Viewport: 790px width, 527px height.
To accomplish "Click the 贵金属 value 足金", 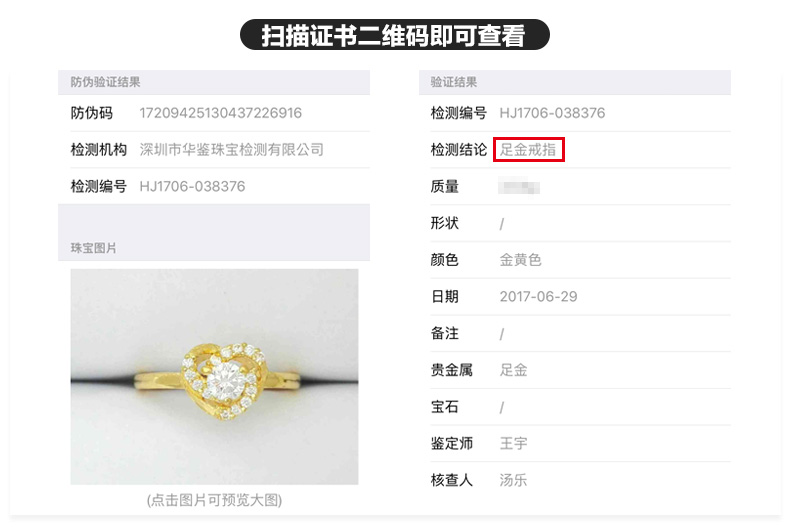I will pyautogui.click(x=513, y=370).
